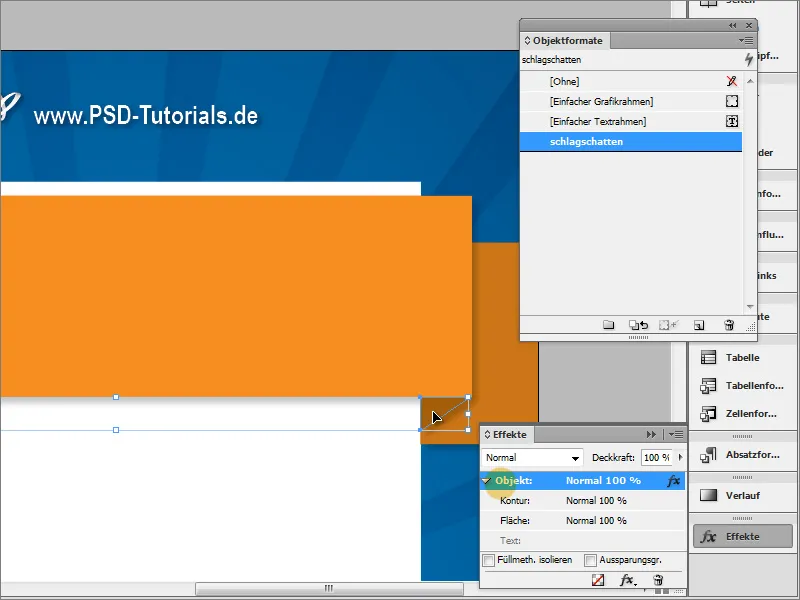
Task: Select the [Einfacher Textrahmen] style
Action: [x=631, y=121]
